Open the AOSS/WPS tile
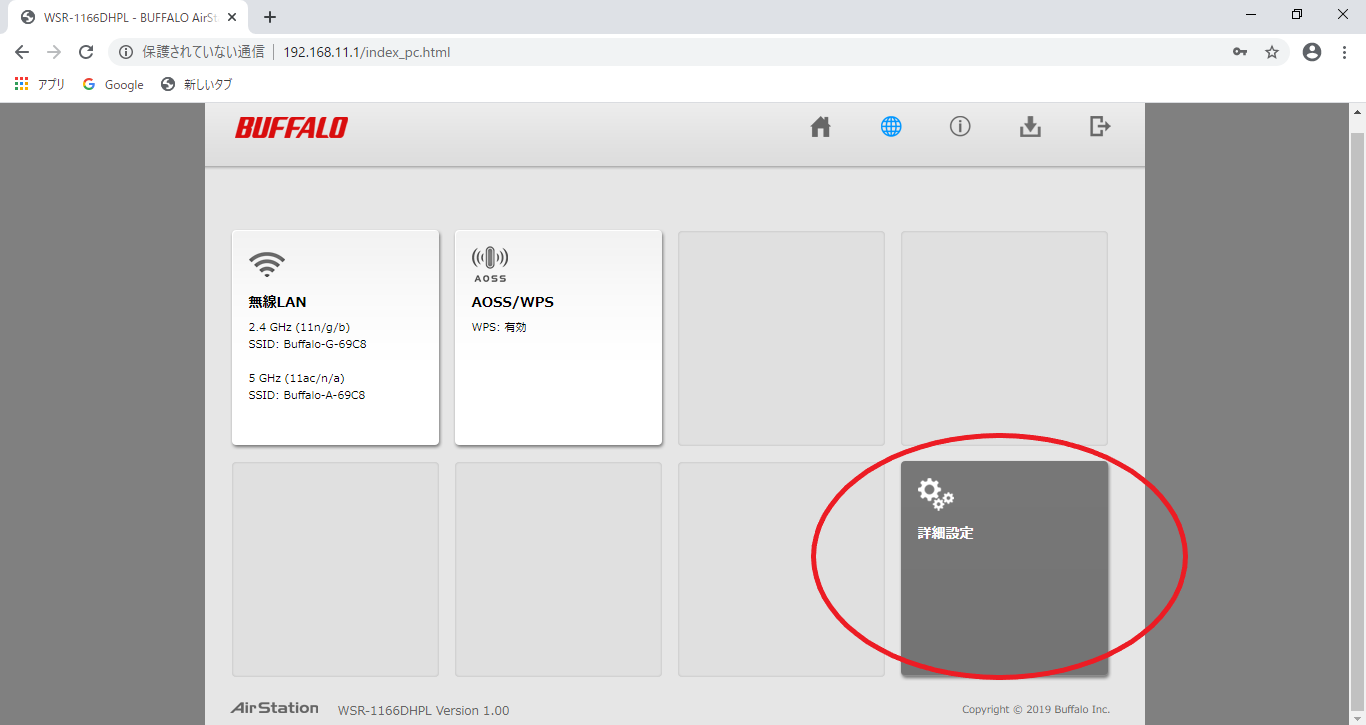This screenshot has width=1366, height=725. coord(558,338)
